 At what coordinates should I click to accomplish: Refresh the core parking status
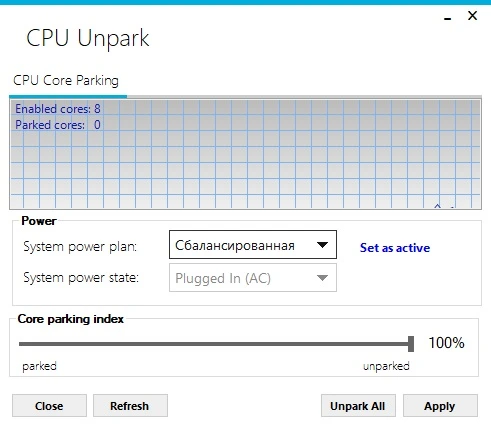130,406
